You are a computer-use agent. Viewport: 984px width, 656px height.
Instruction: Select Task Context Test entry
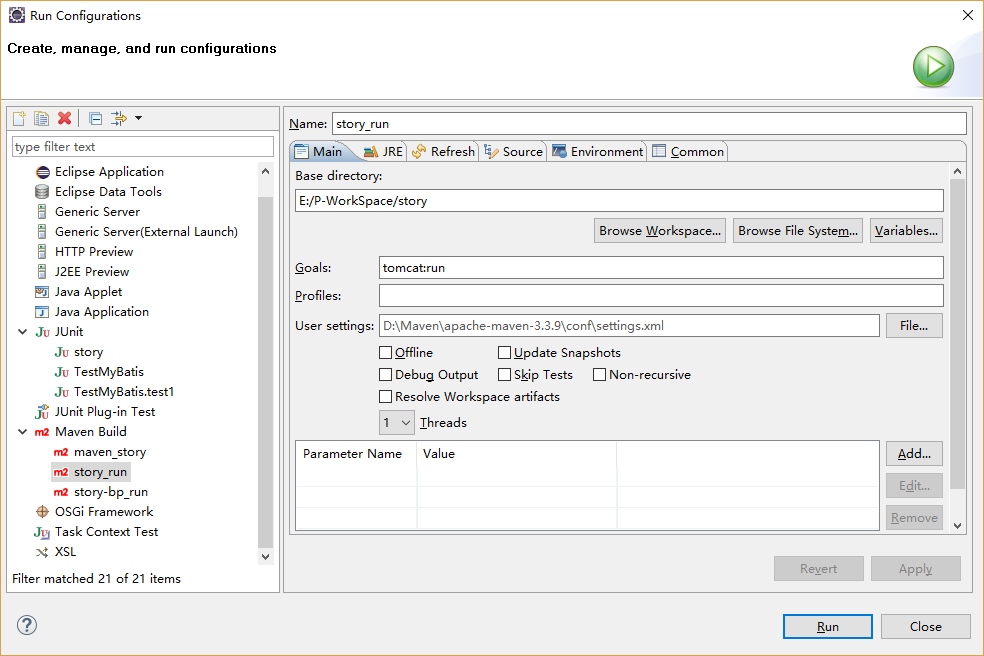[106, 532]
